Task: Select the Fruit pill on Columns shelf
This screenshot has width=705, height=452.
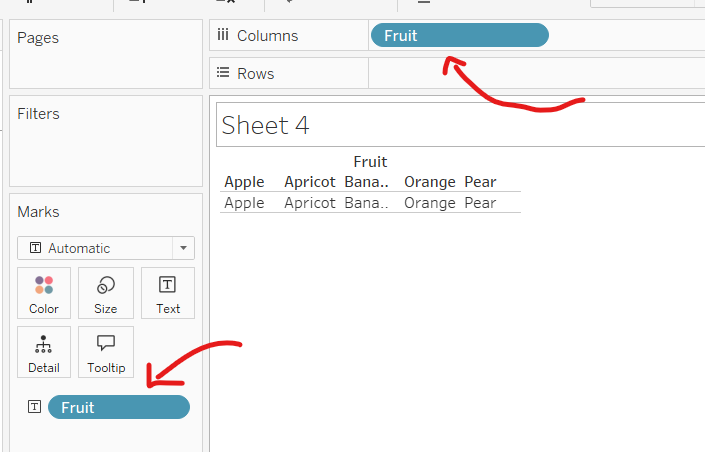Action: point(459,36)
